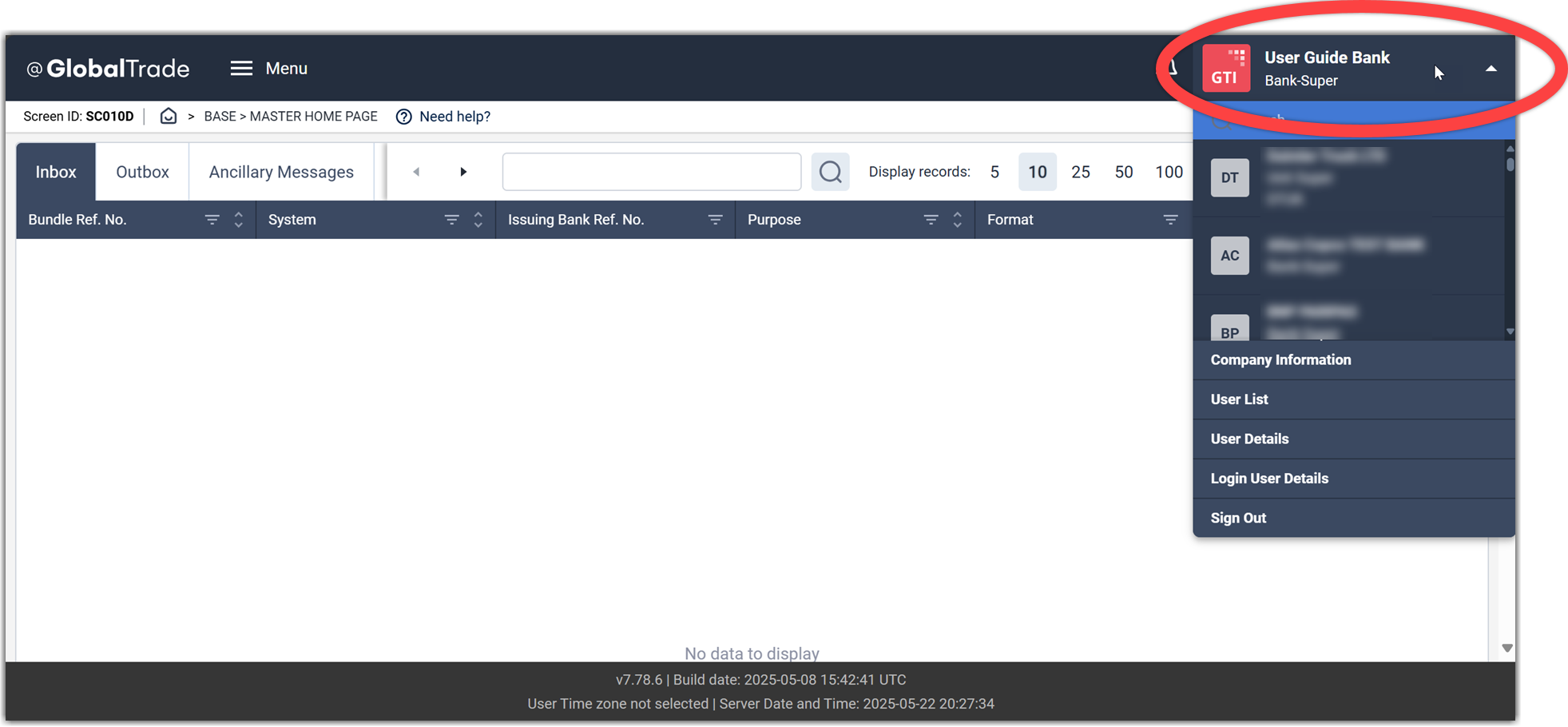Filter the Format column
Viewport: 1568px width, 727px height.
point(1170,220)
